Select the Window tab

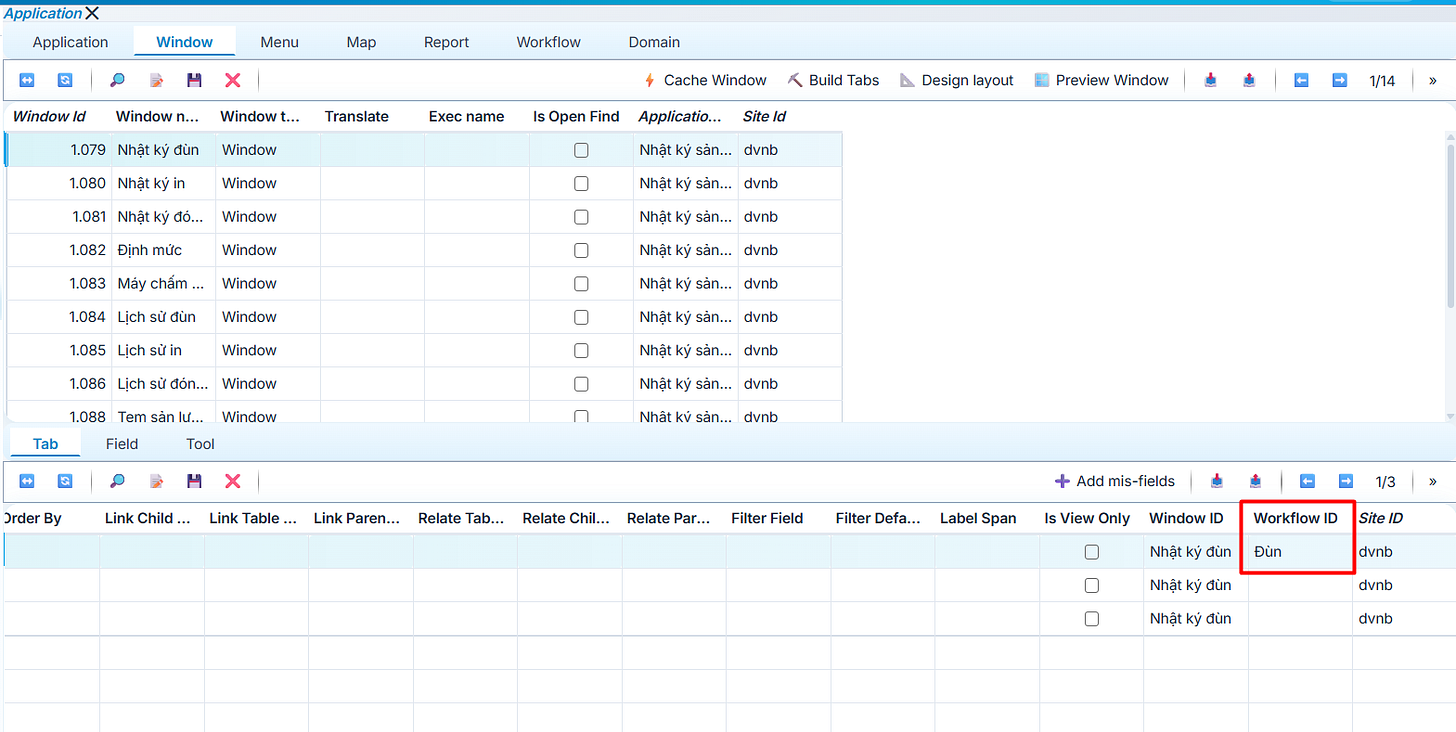tap(185, 42)
